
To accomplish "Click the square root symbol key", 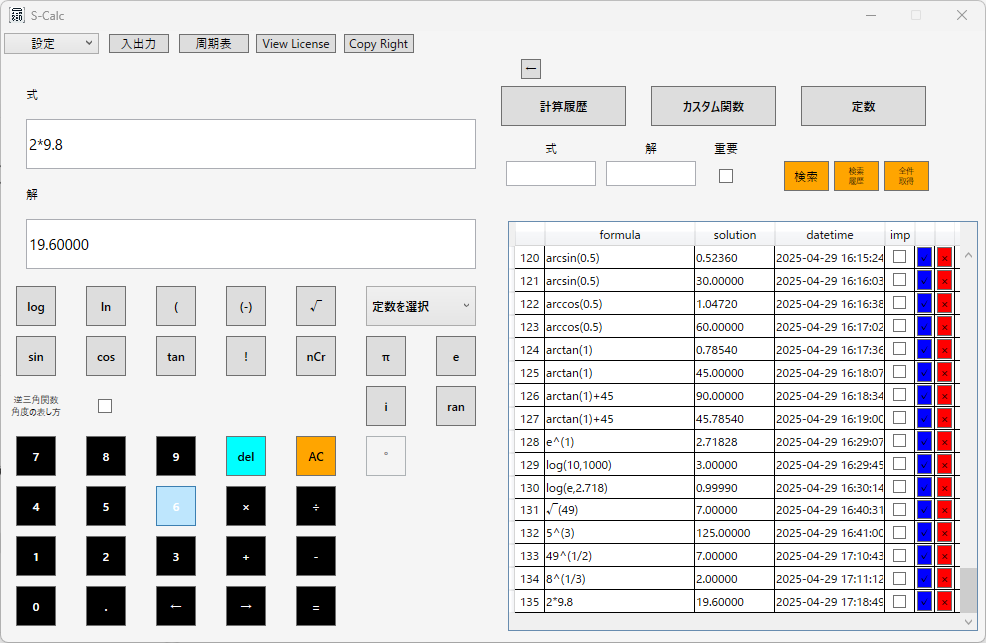I will 316,306.
